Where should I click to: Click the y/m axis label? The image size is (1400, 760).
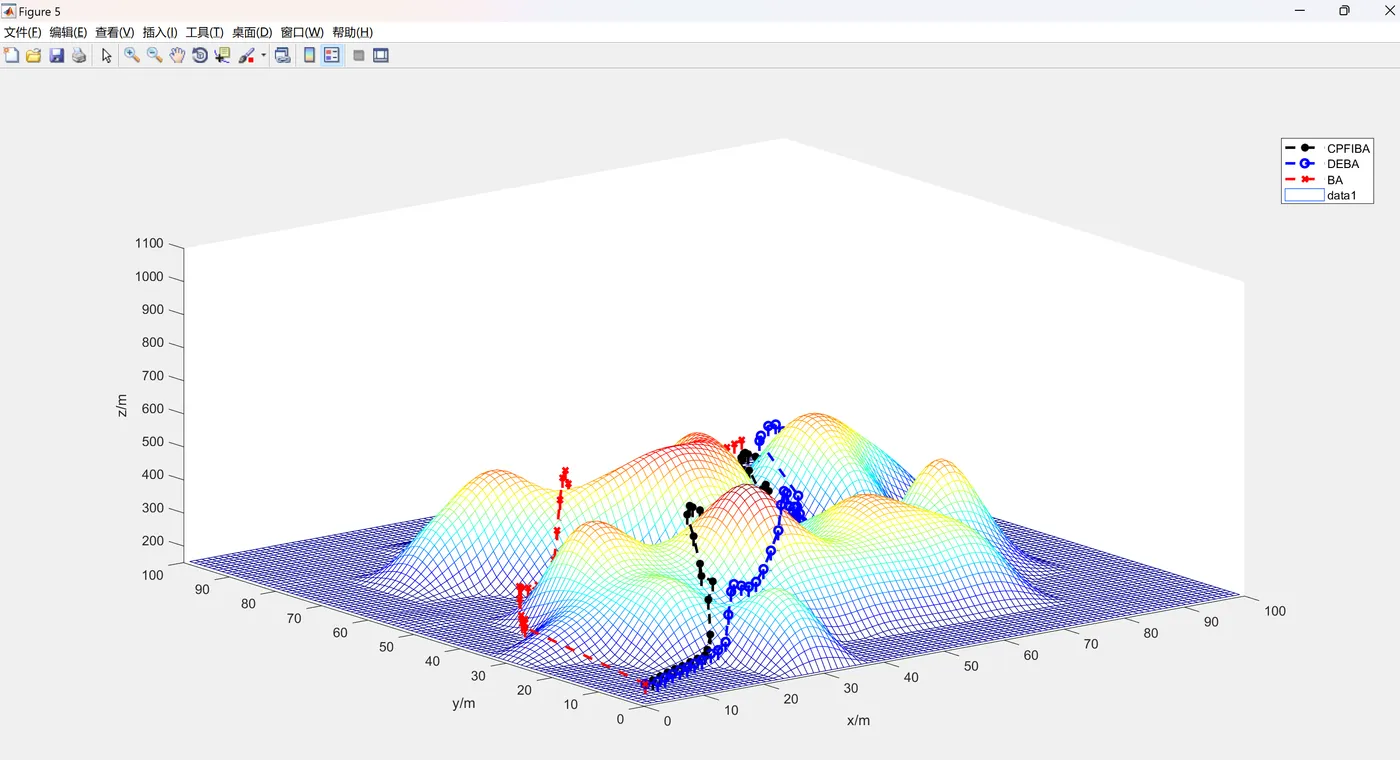click(463, 703)
